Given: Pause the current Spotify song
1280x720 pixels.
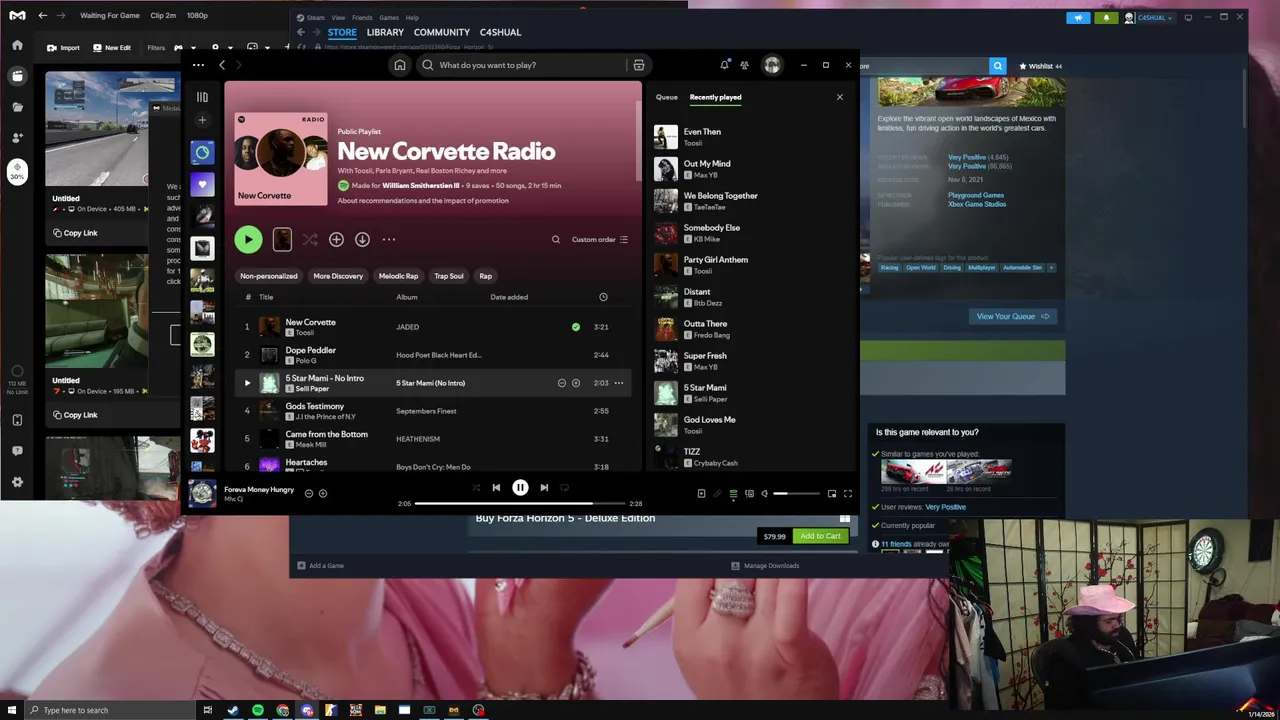Looking at the screenshot, I should click(x=520, y=488).
